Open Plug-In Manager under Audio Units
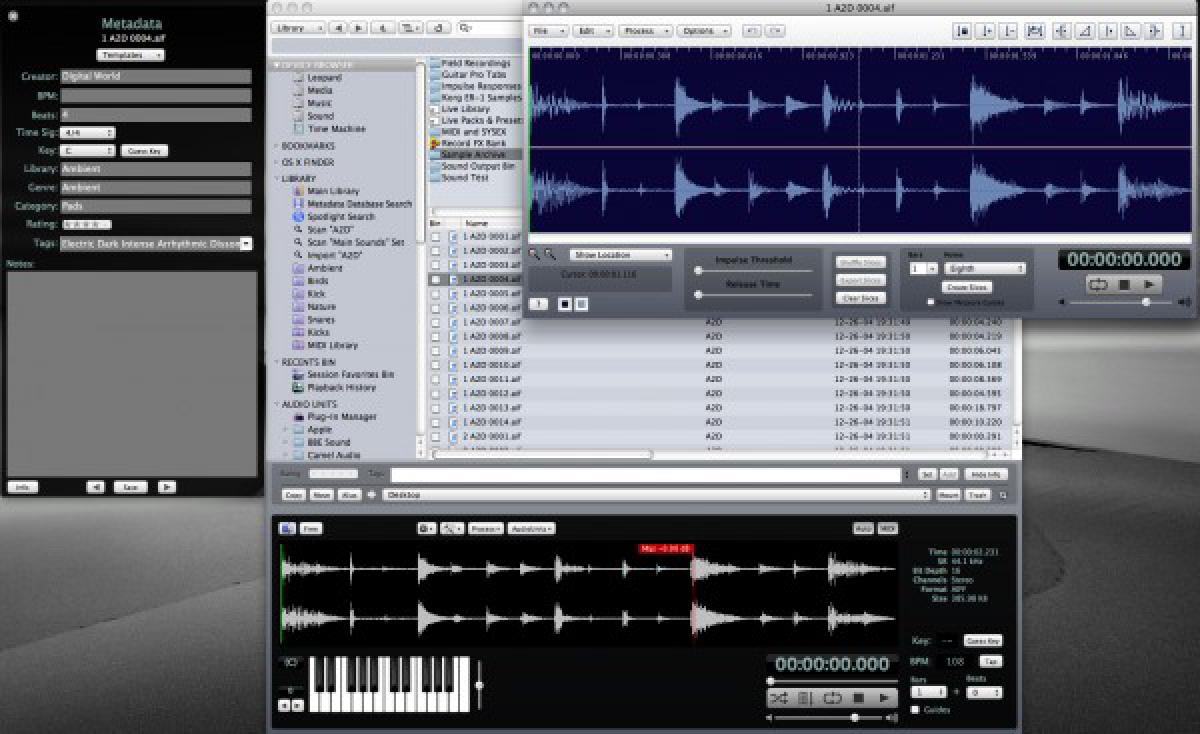 (x=341, y=416)
